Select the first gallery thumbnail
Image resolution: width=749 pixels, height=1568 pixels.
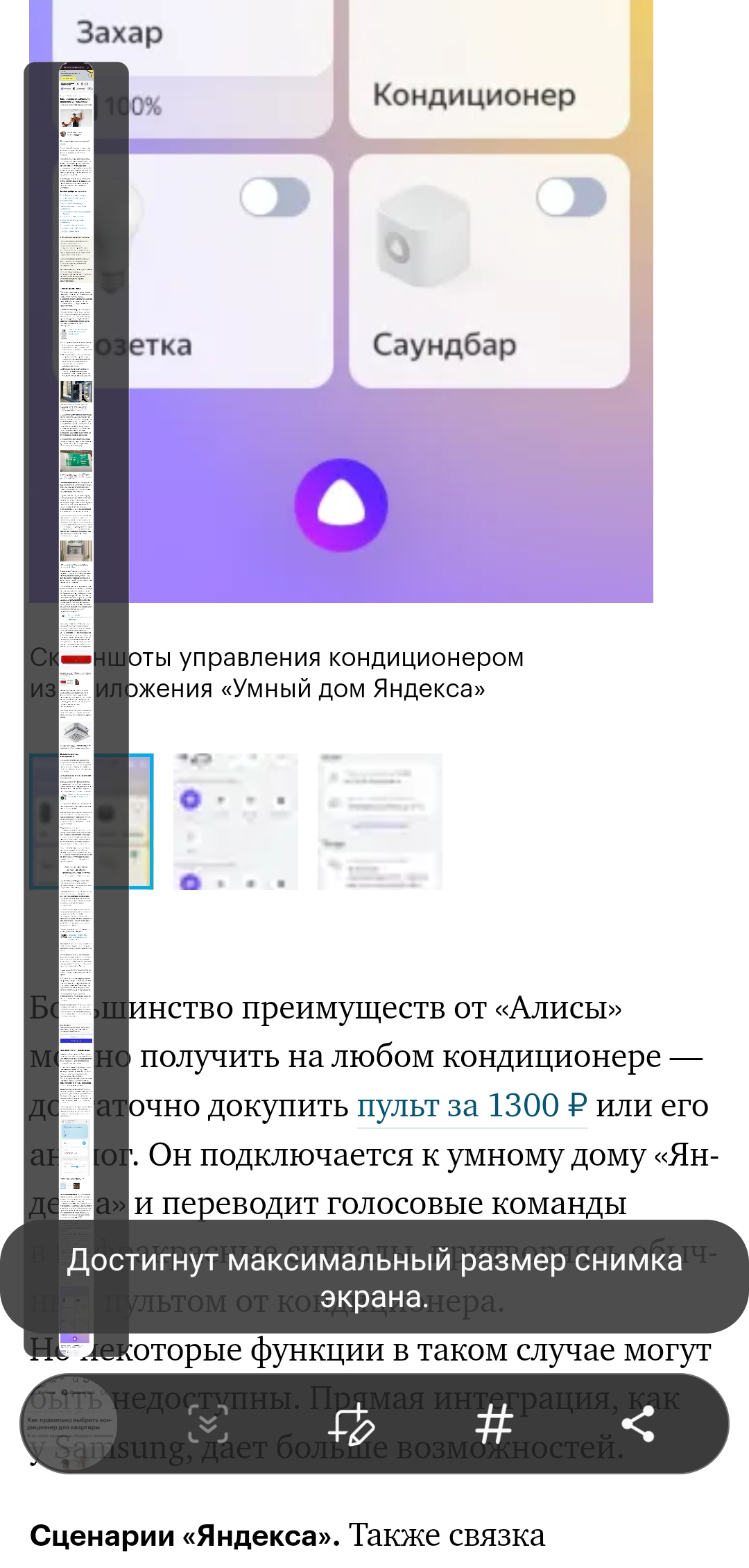click(x=92, y=821)
